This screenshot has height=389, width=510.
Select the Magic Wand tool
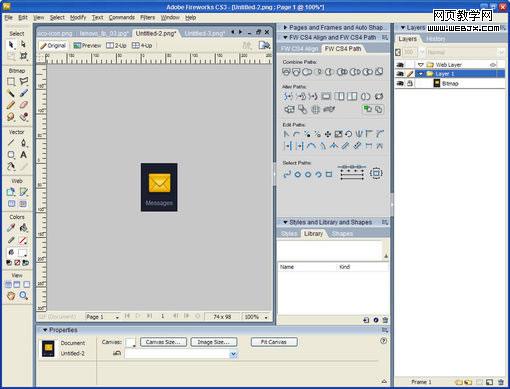click(x=11, y=93)
